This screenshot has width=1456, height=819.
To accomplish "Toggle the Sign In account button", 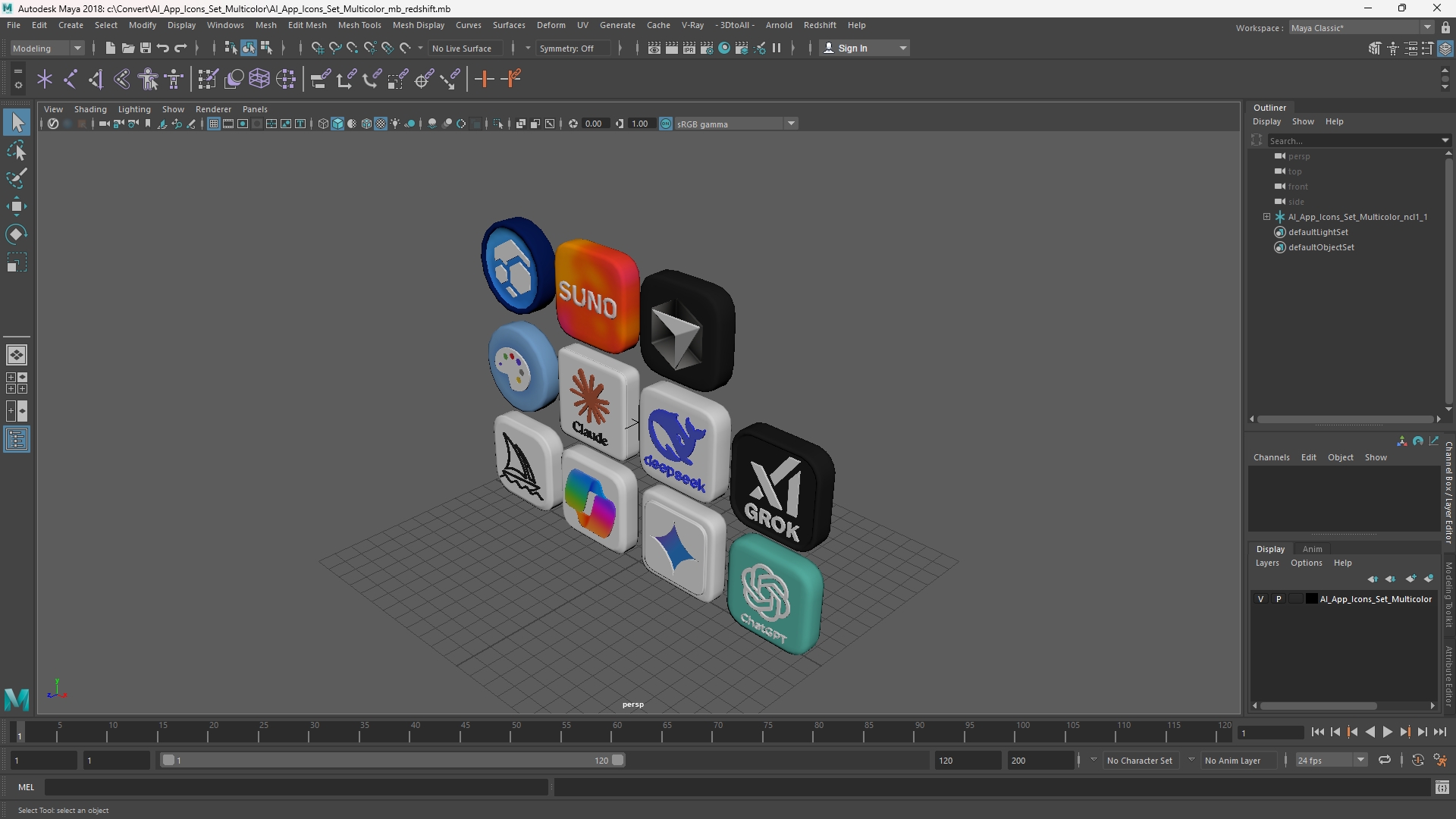I will (864, 48).
